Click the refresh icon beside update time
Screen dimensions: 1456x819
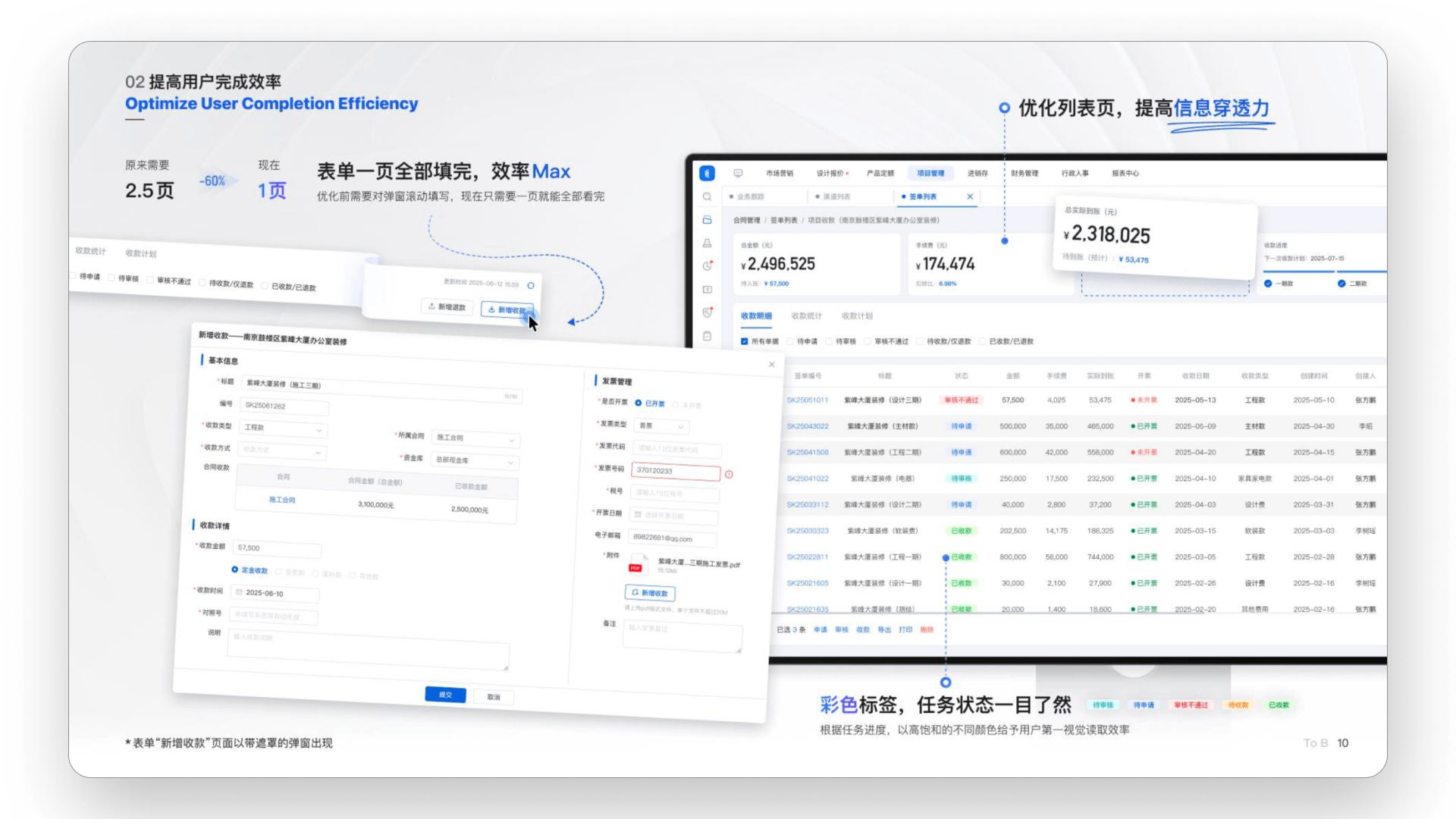point(531,286)
